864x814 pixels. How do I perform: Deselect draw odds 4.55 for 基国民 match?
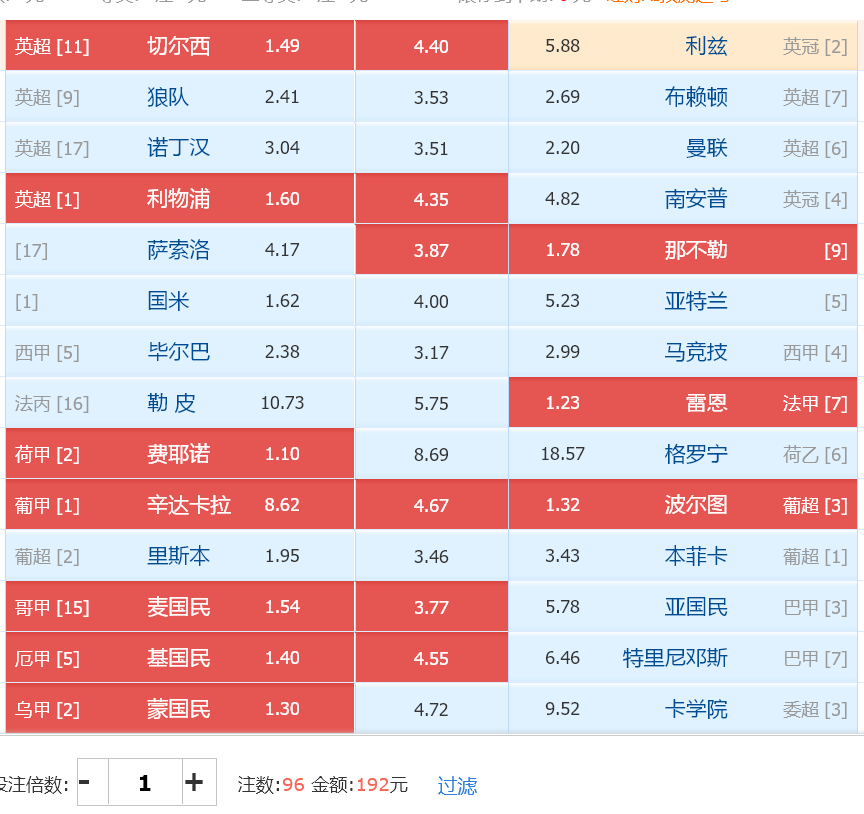431,657
